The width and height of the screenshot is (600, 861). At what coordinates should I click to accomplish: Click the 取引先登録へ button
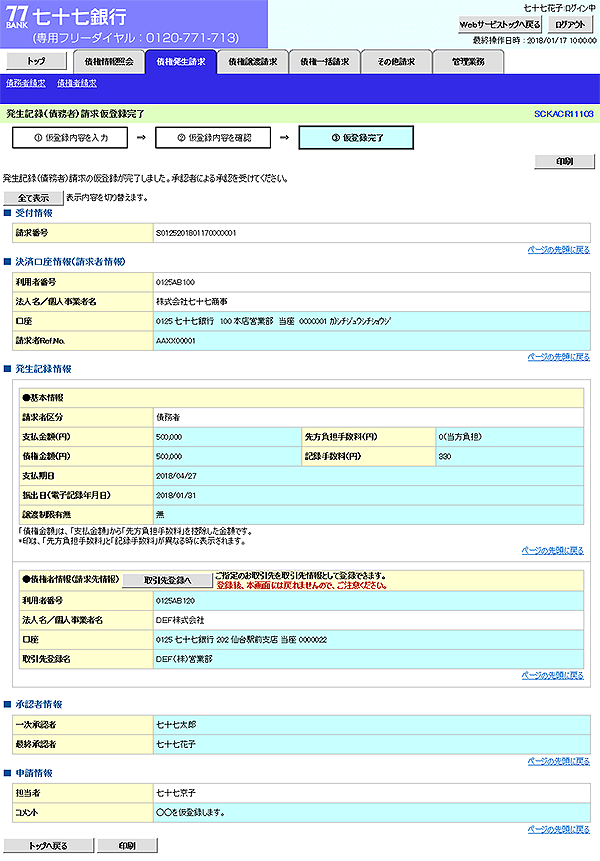(x=167, y=580)
